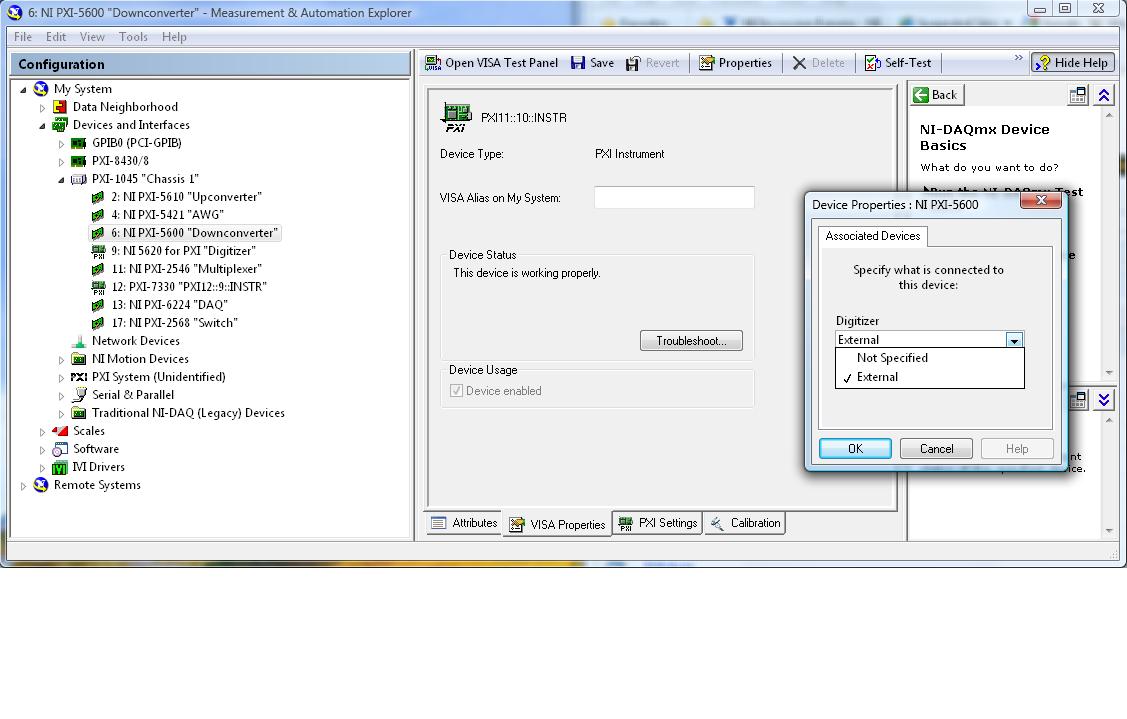Close the Device Properties dialog
This screenshot has height=719, width=1127.
[1041, 201]
